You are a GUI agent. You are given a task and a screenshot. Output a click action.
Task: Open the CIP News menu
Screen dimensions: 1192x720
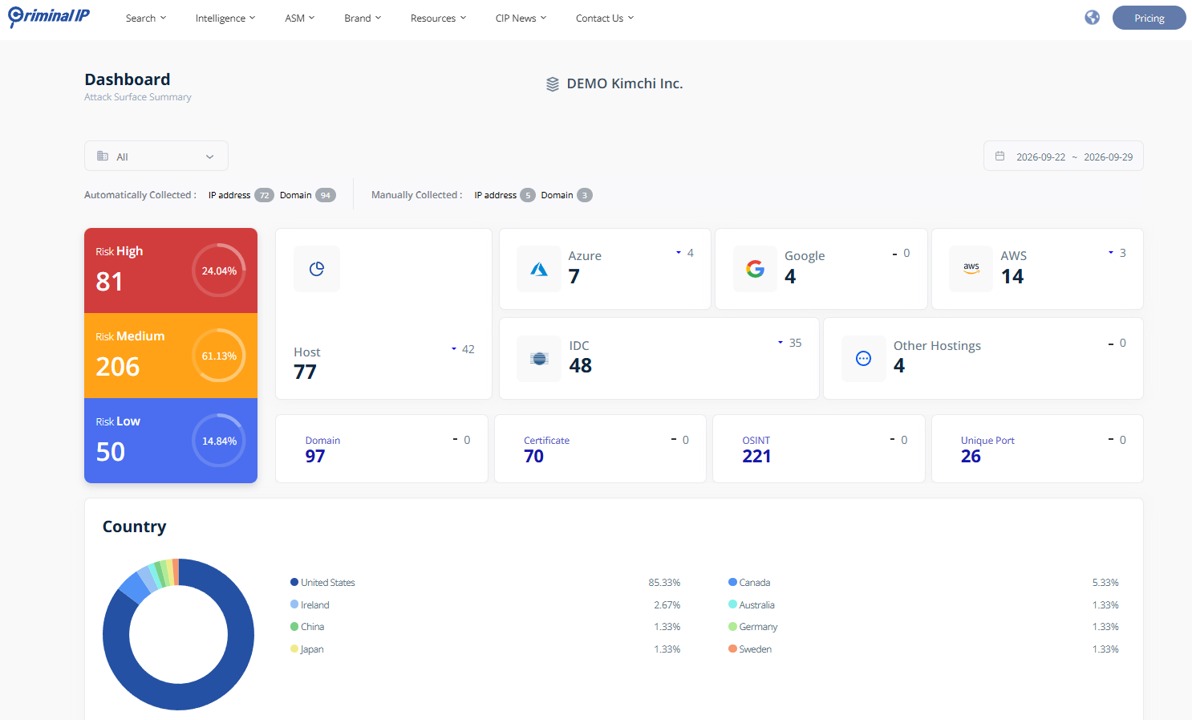521,17
